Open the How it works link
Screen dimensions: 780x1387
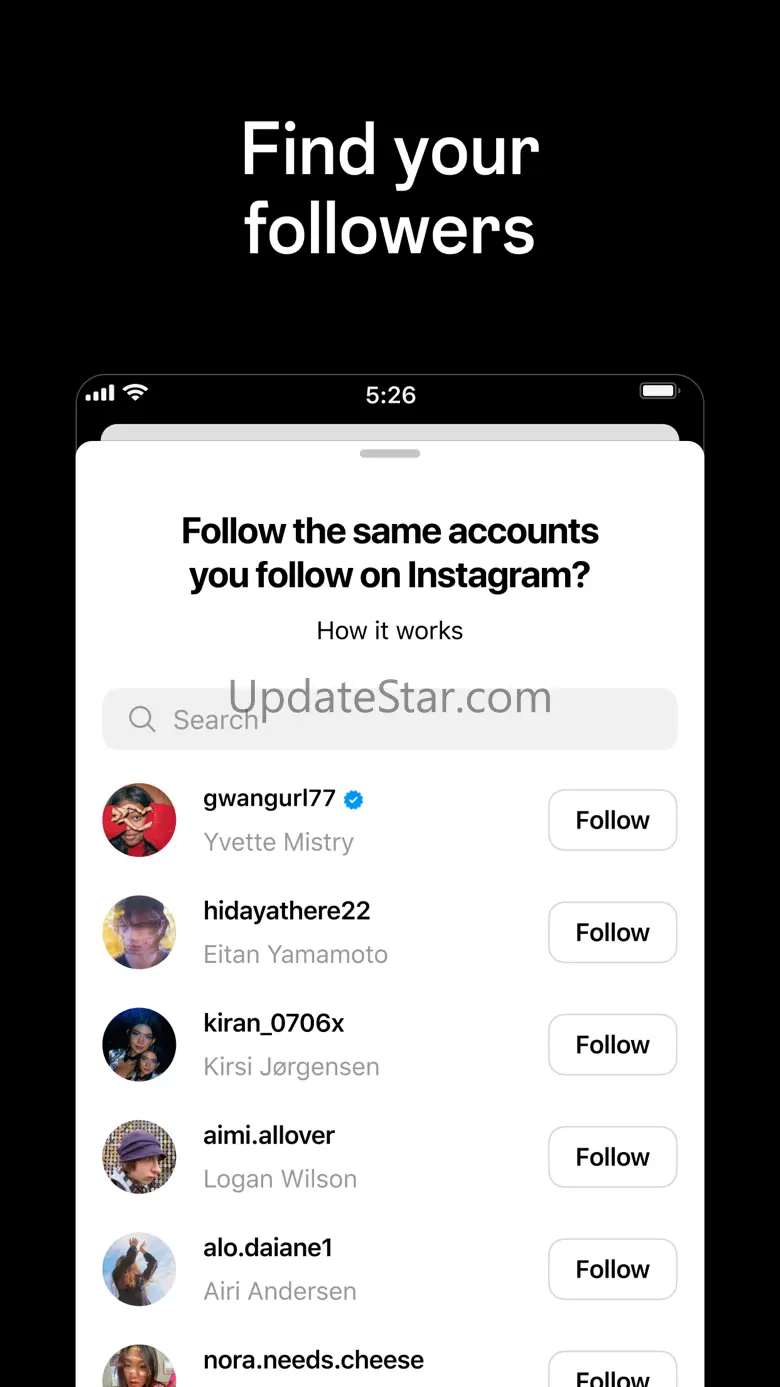coord(390,631)
